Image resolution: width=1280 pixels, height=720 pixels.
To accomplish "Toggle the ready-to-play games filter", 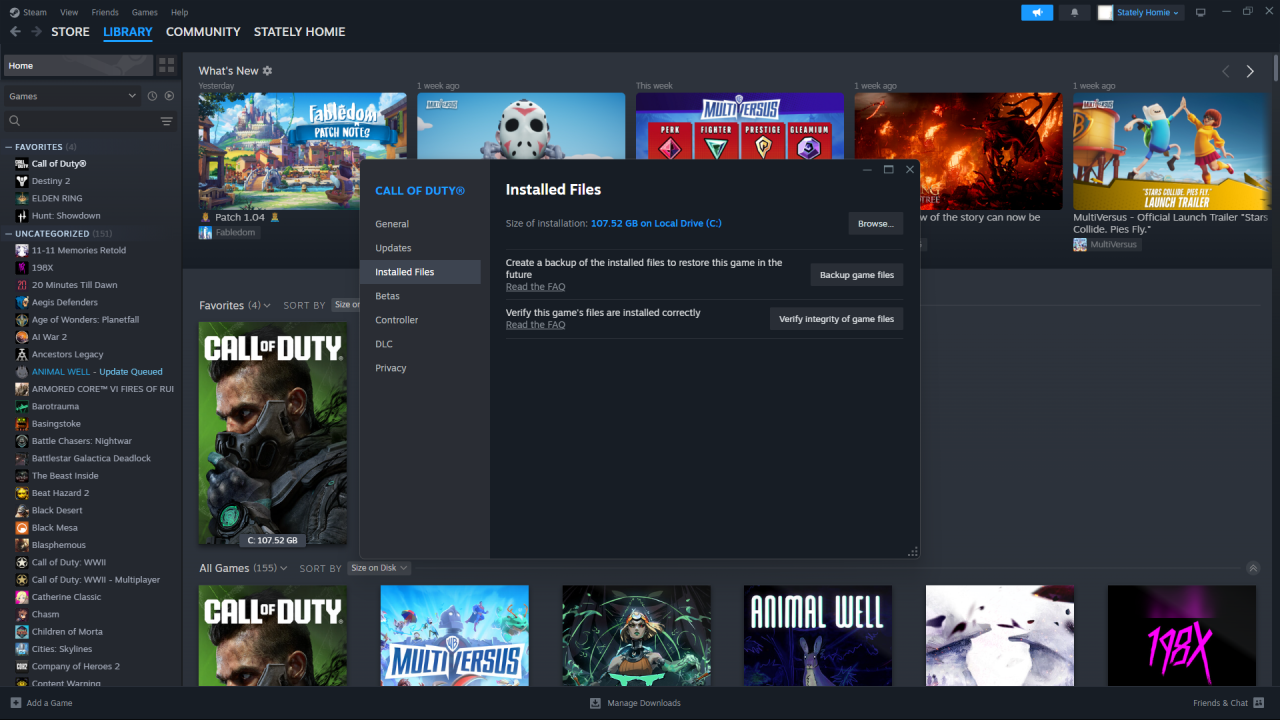I will click(x=169, y=96).
